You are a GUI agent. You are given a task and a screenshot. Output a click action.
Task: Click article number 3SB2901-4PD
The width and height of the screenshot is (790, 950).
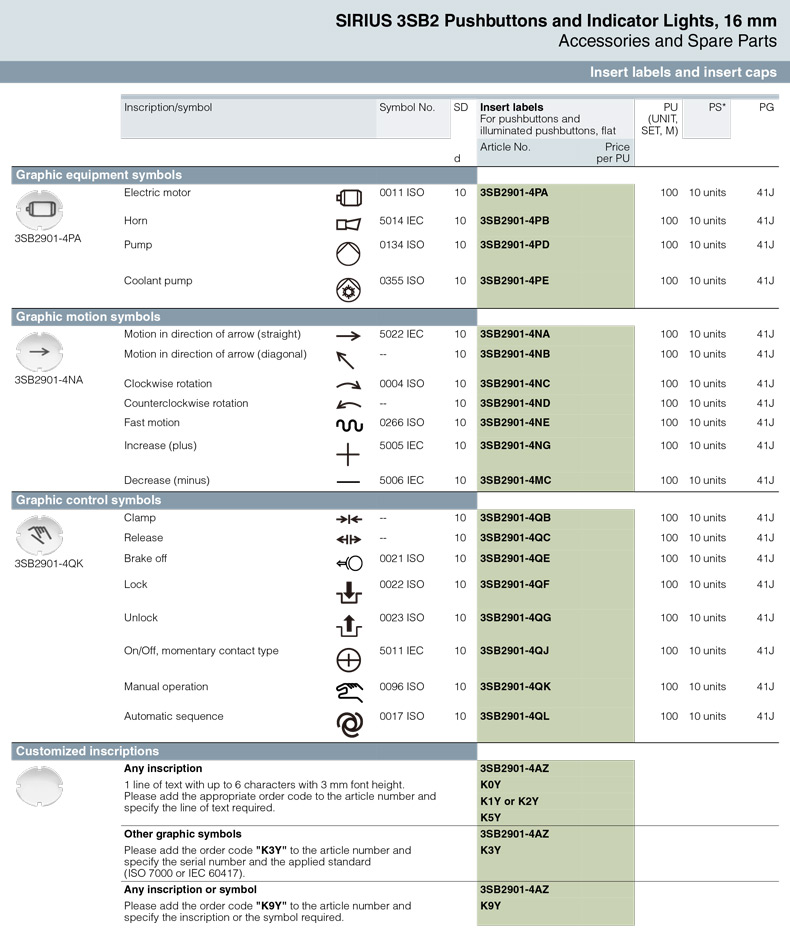[x=514, y=245]
